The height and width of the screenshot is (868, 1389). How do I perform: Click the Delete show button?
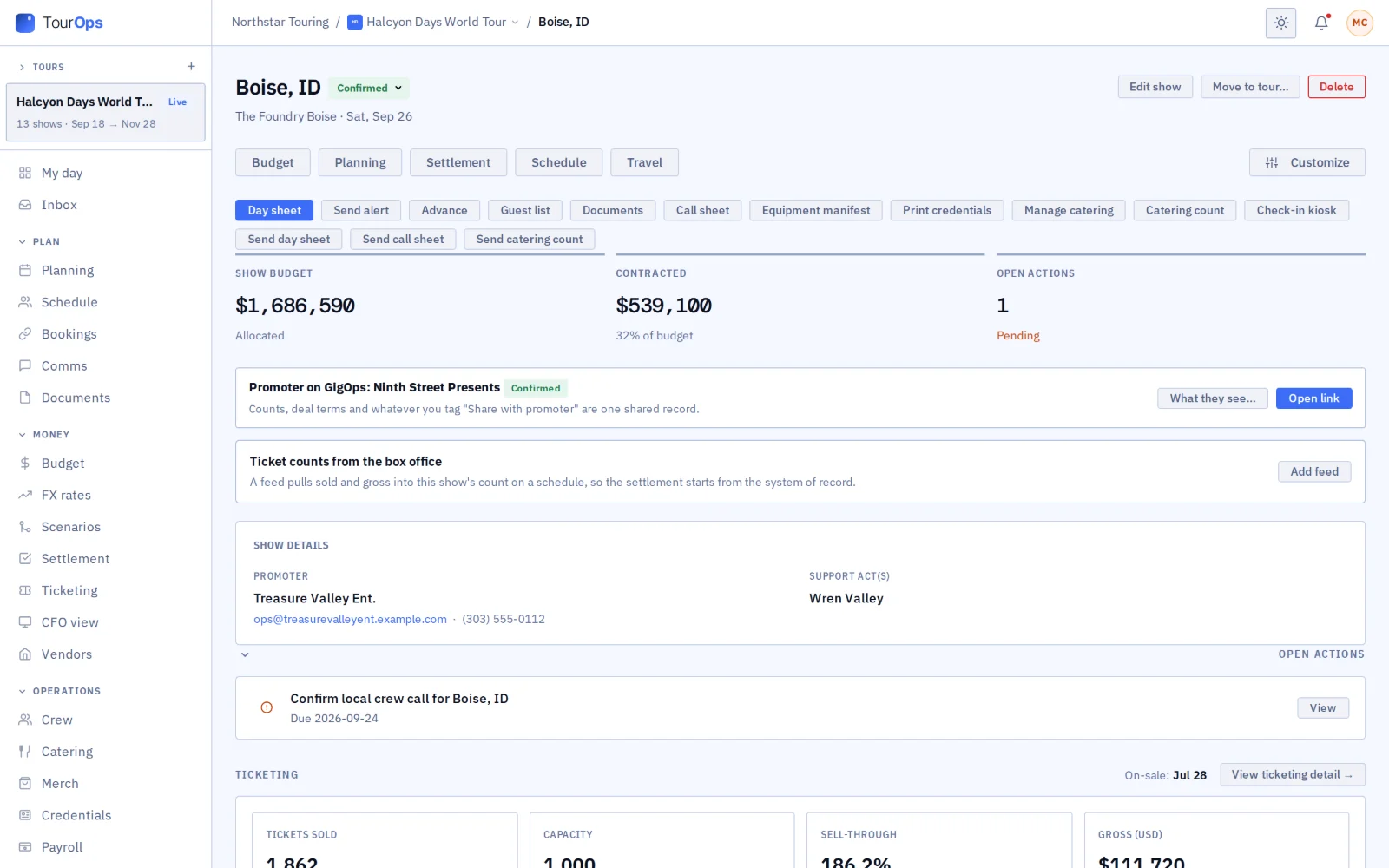1336,87
